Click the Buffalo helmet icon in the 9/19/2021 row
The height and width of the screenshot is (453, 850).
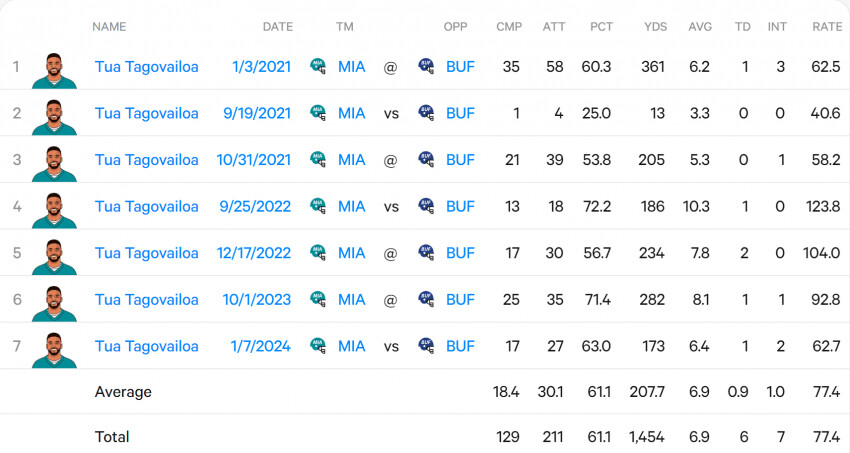(x=426, y=113)
